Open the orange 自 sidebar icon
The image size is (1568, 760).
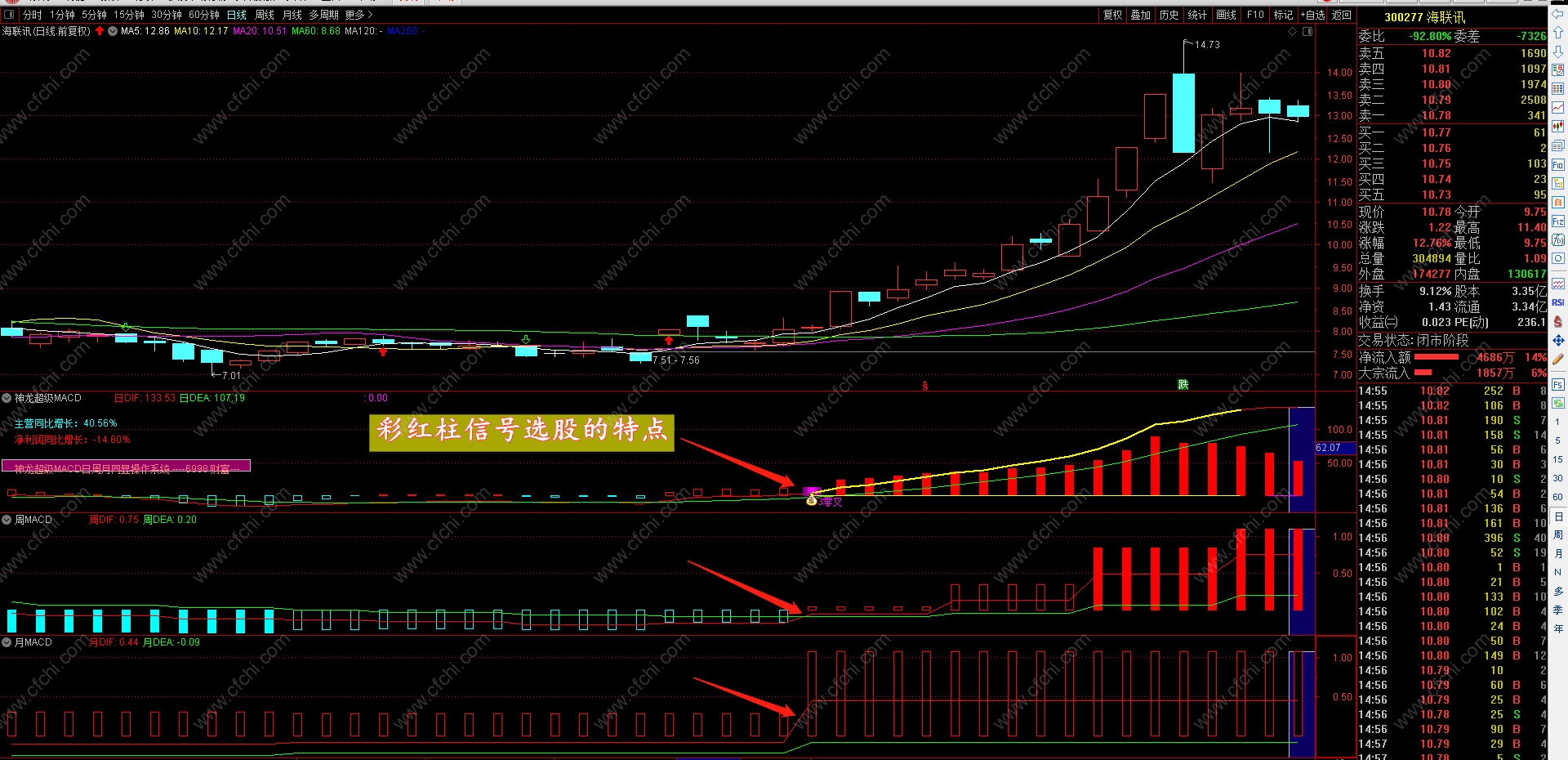click(1558, 203)
